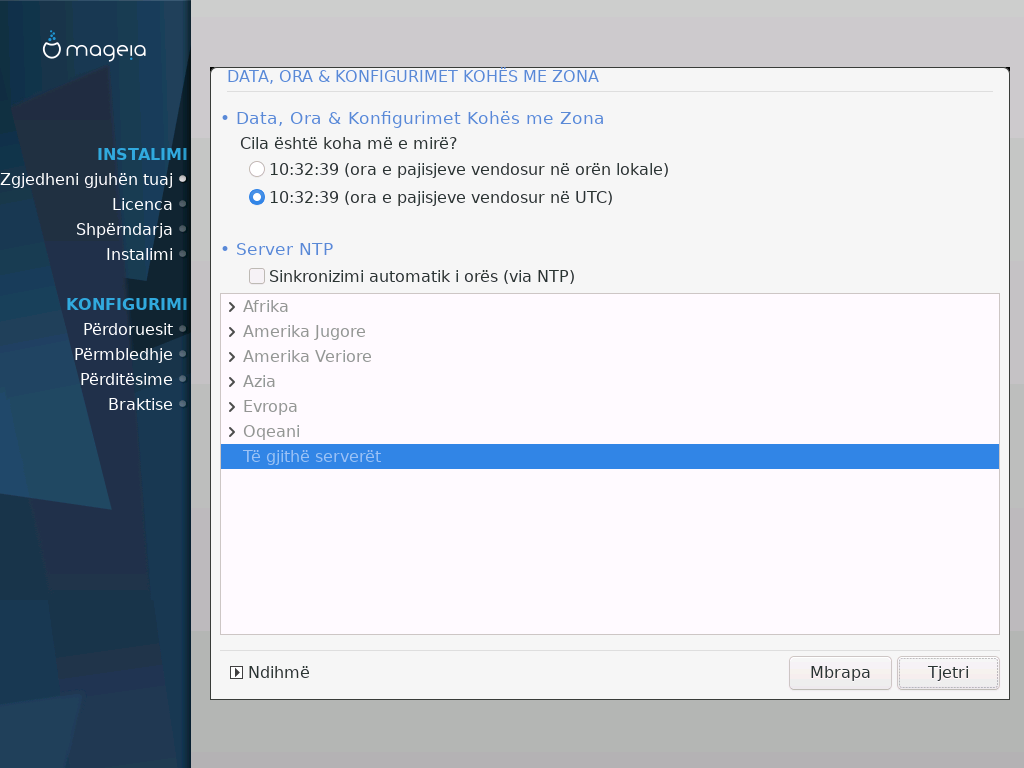This screenshot has width=1024, height=768.
Task: Select the Të gjithë serverët row
Action: (311, 457)
